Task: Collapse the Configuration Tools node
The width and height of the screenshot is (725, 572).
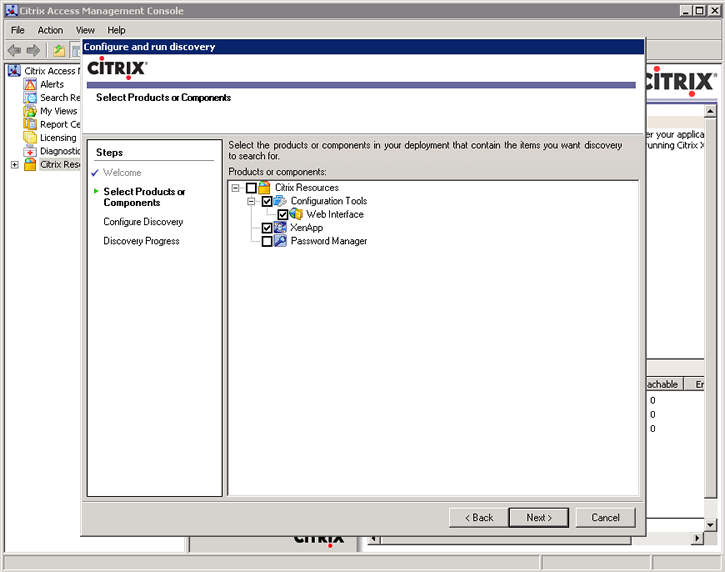Action: (251, 202)
